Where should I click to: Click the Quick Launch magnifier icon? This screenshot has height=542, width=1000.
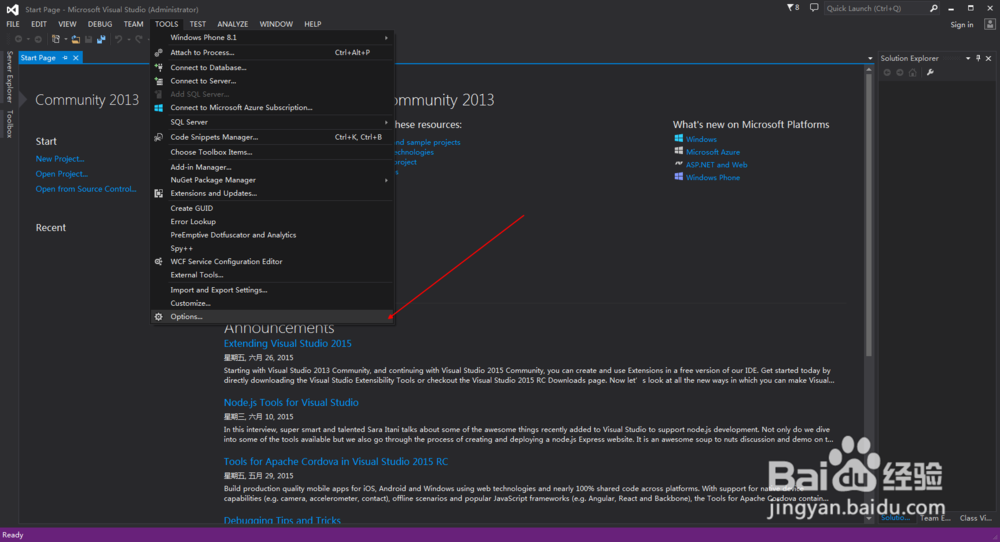[934, 8]
